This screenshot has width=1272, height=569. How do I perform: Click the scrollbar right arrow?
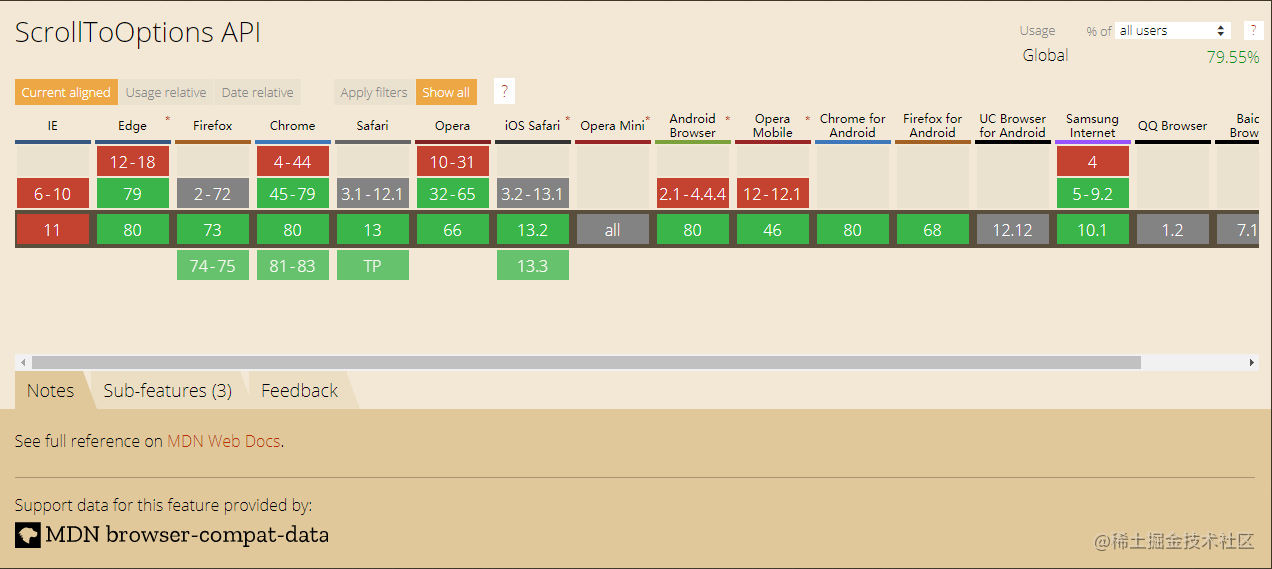pos(1251,362)
